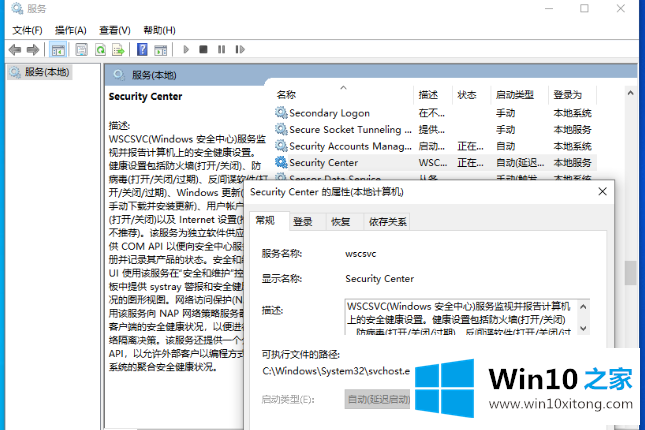Image resolution: width=645 pixels, height=430 pixels.
Task: Click Security Center row's 自动(延迟... startup cell
Action: [520, 163]
